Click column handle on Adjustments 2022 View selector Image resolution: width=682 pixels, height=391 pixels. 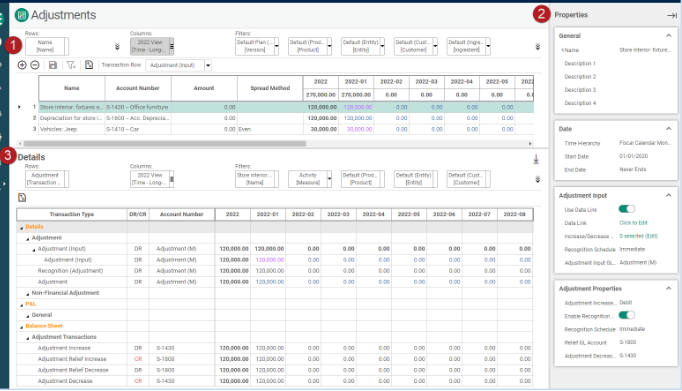(171, 47)
